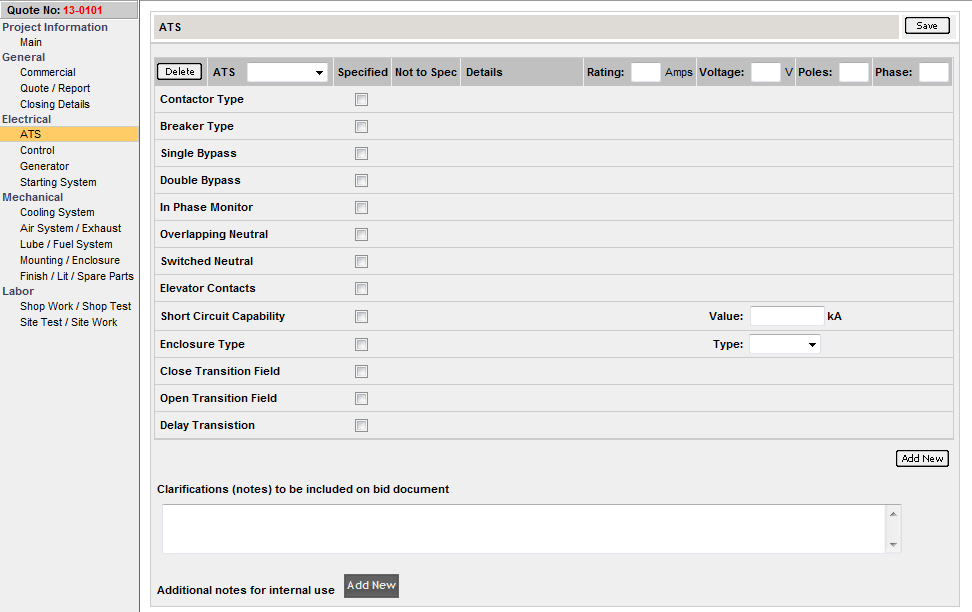Navigate to Quote / Report
The width and height of the screenshot is (972, 612).
coord(55,88)
